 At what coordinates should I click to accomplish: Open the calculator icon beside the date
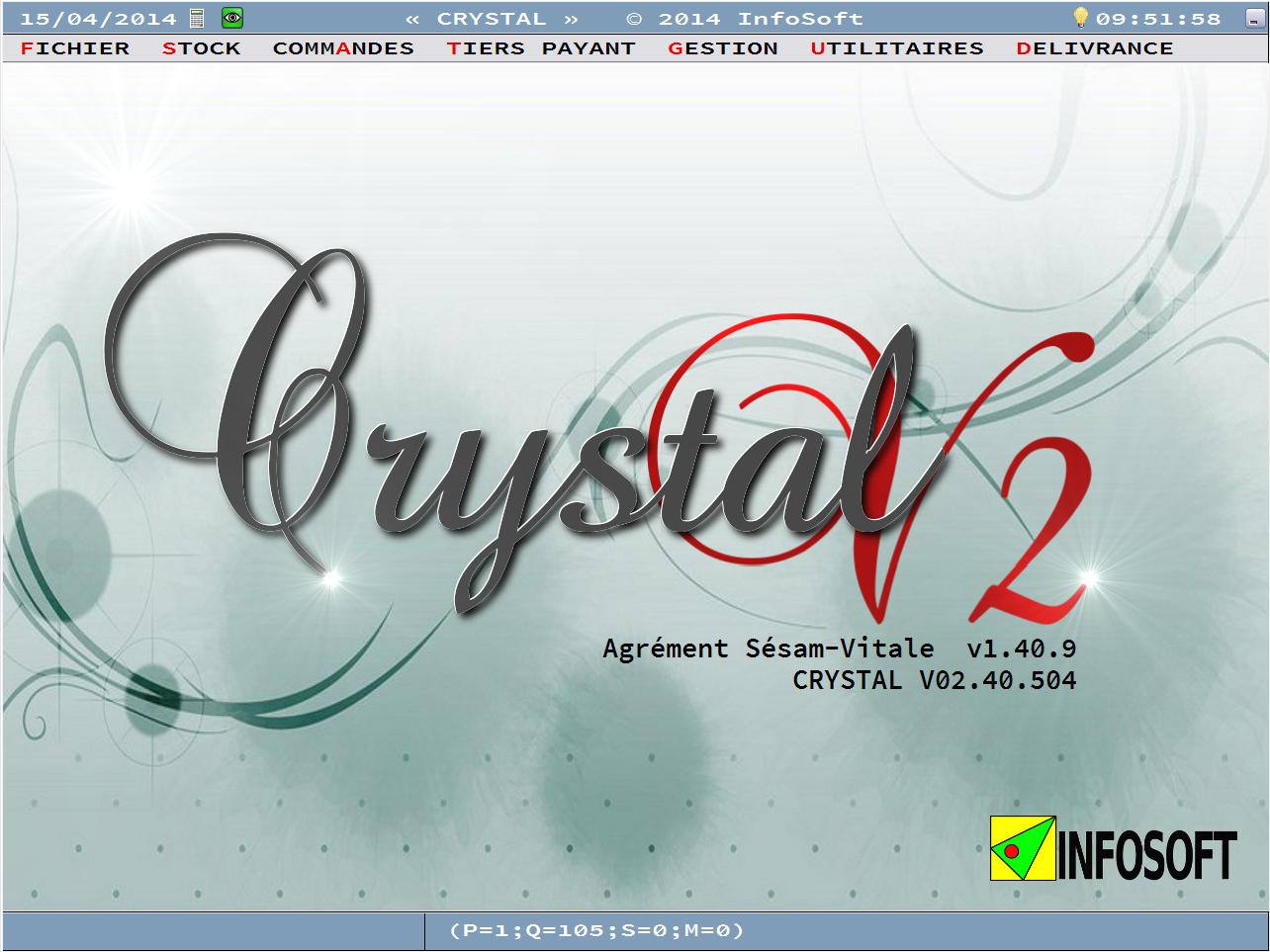(x=197, y=18)
